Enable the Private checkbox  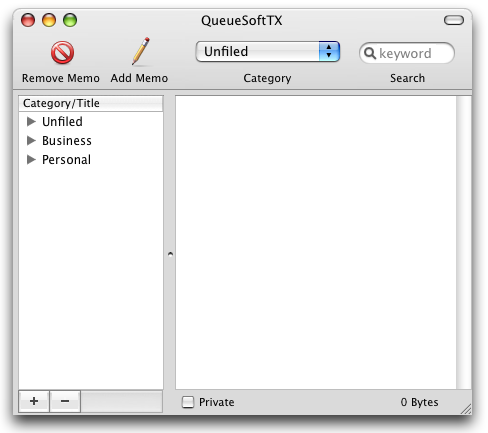(x=188, y=402)
